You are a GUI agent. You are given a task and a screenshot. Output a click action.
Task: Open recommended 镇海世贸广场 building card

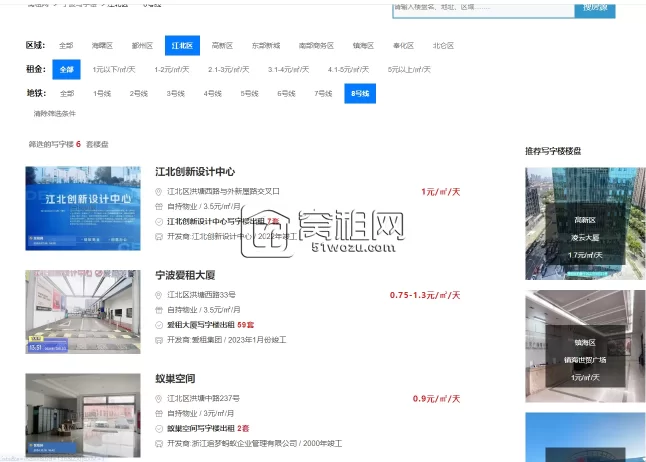[x=585, y=346]
